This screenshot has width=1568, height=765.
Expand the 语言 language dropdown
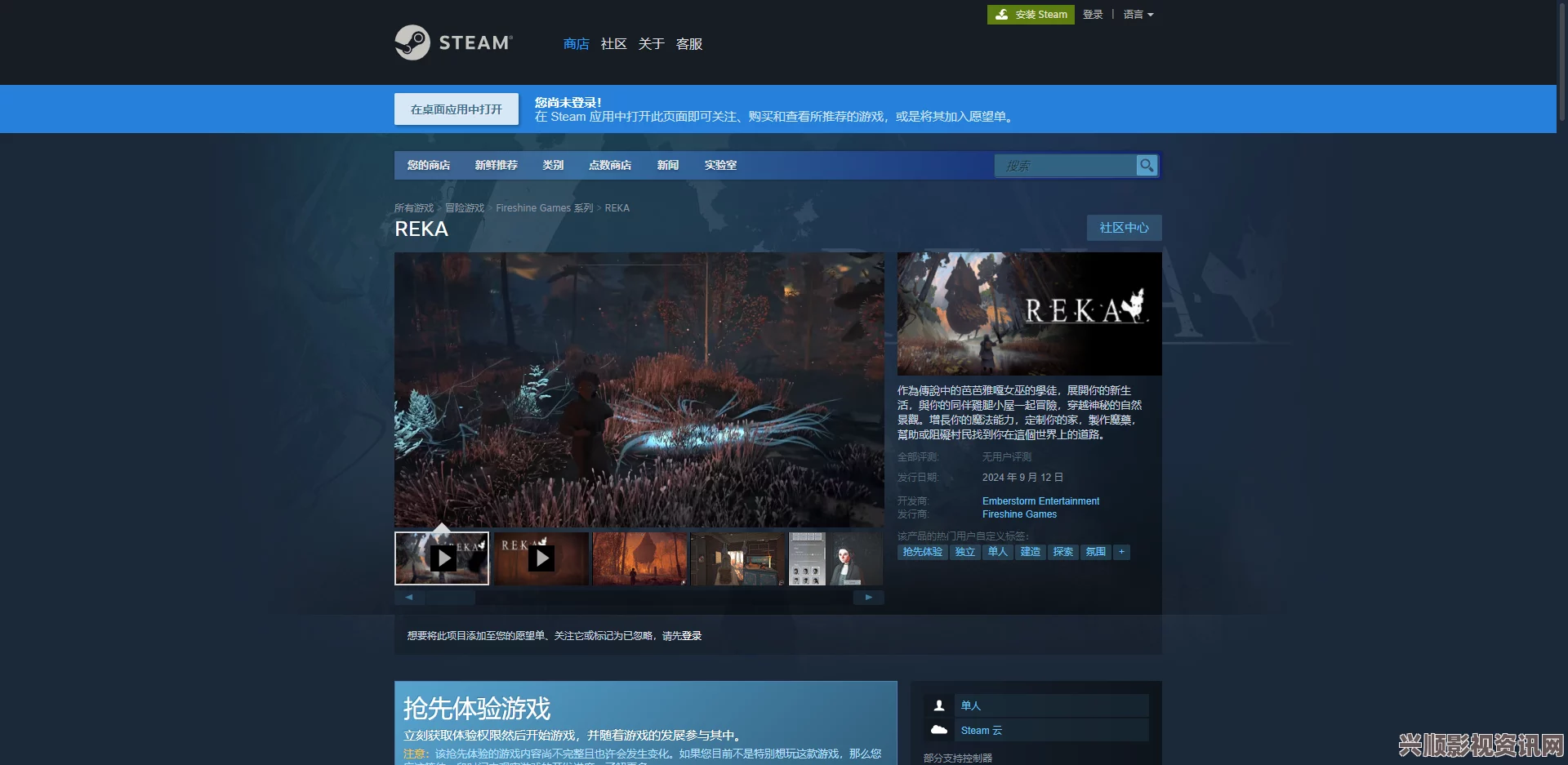(x=1138, y=15)
